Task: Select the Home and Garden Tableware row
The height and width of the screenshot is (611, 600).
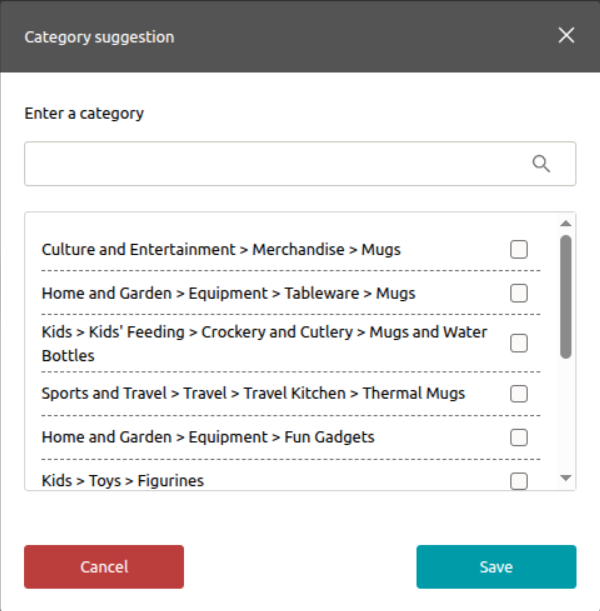Action: click(x=228, y=293)
